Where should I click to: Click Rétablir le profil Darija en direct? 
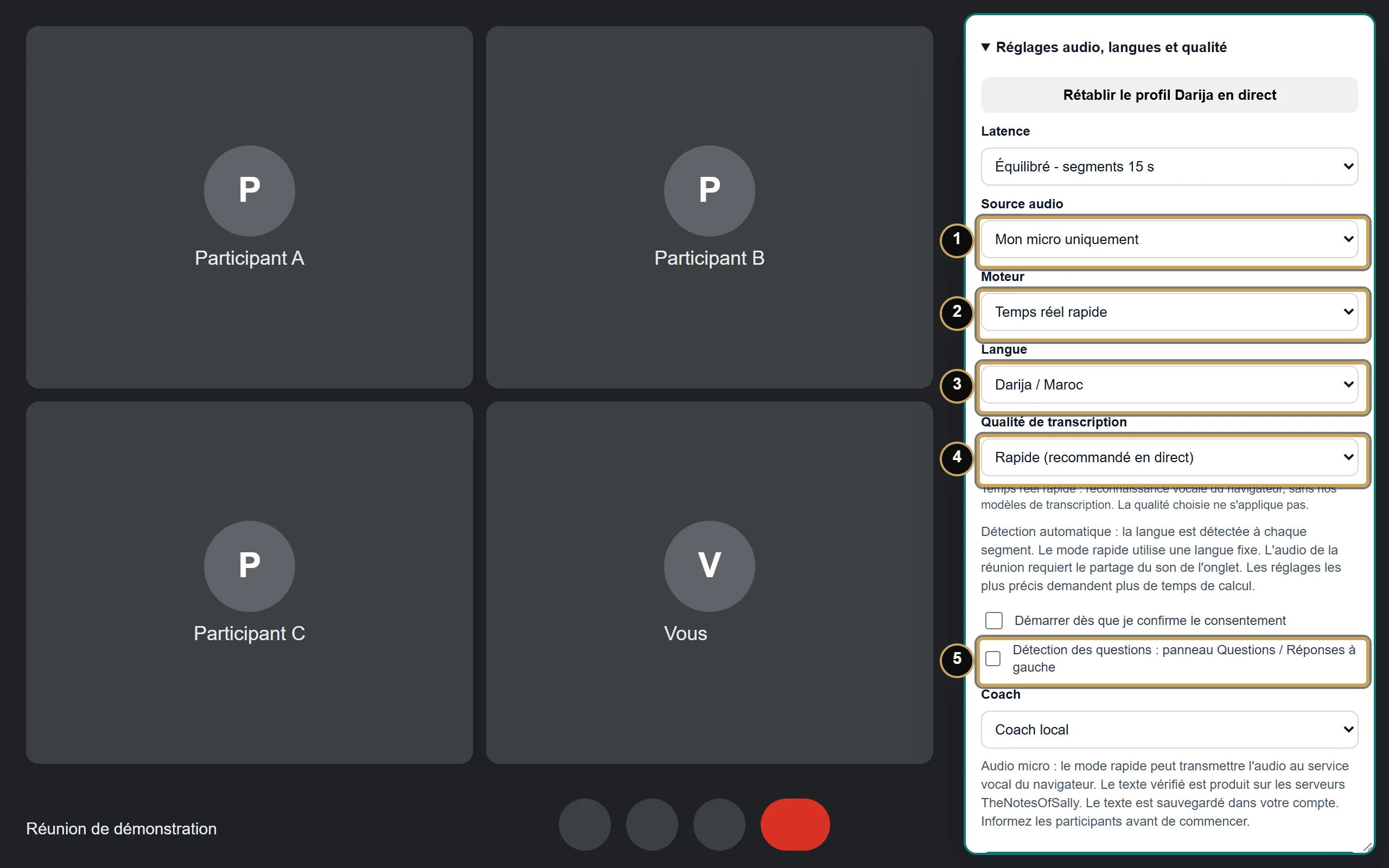tap(1169, 95)
